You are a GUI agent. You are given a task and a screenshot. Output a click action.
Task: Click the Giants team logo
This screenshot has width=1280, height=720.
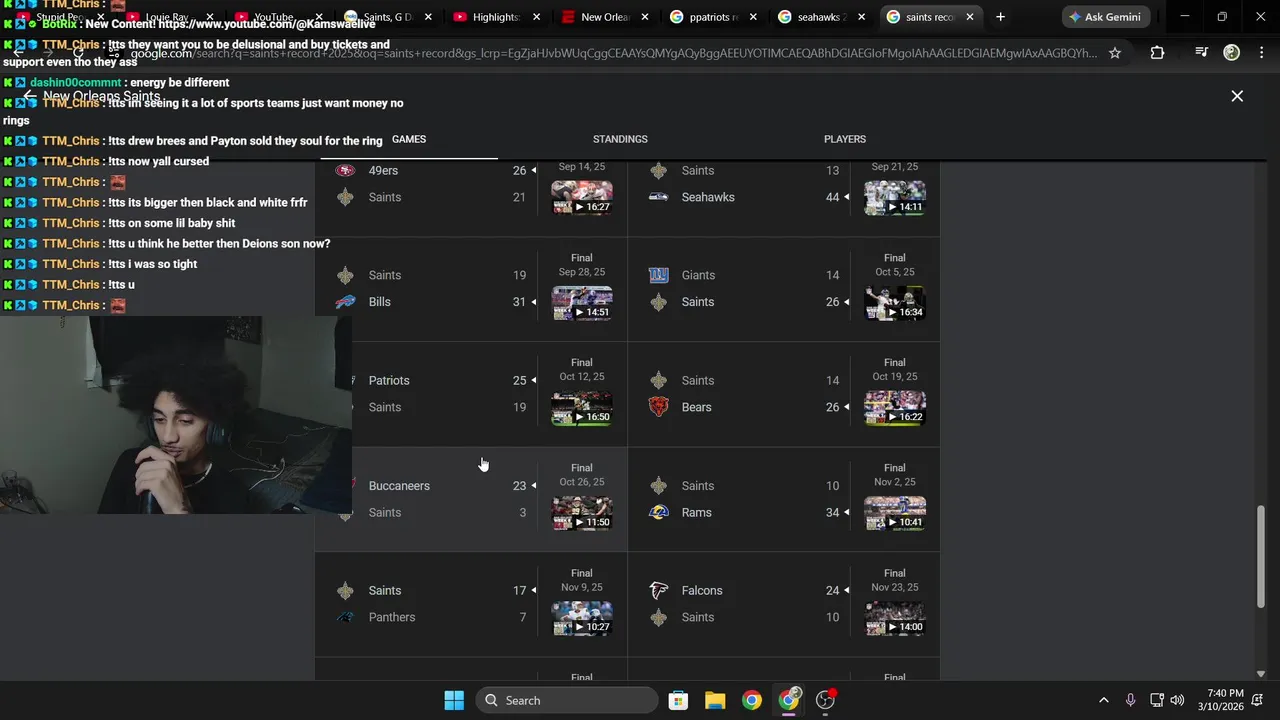click(x=658, y=275)
